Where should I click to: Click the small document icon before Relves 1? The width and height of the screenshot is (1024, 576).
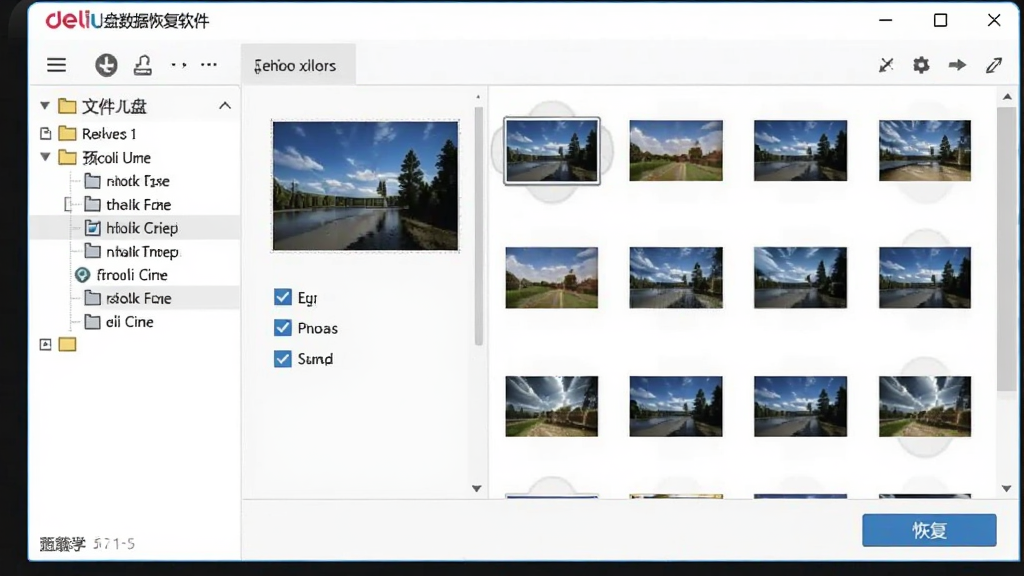click(x=46, y=134)
